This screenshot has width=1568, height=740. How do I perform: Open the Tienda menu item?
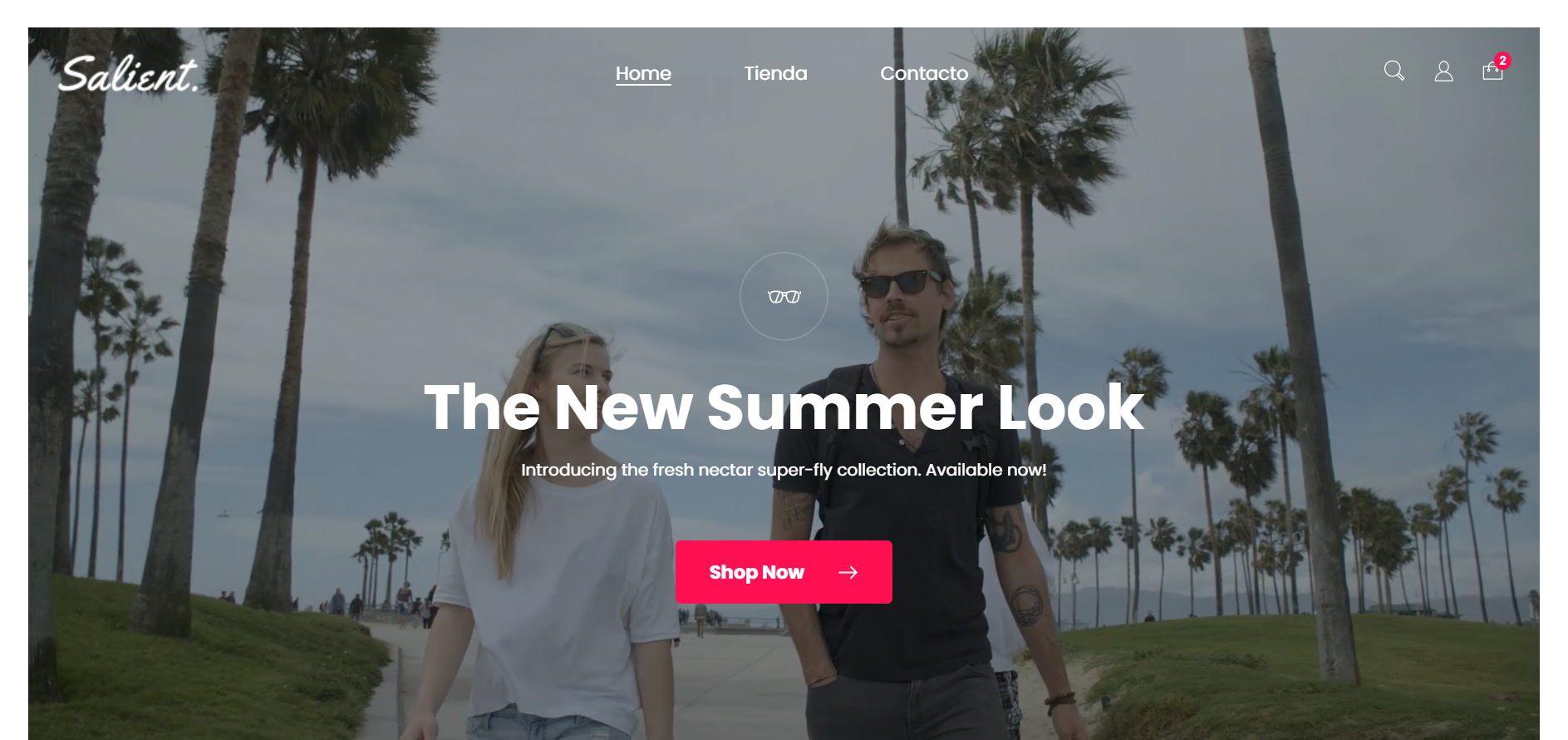coord(775,73)
